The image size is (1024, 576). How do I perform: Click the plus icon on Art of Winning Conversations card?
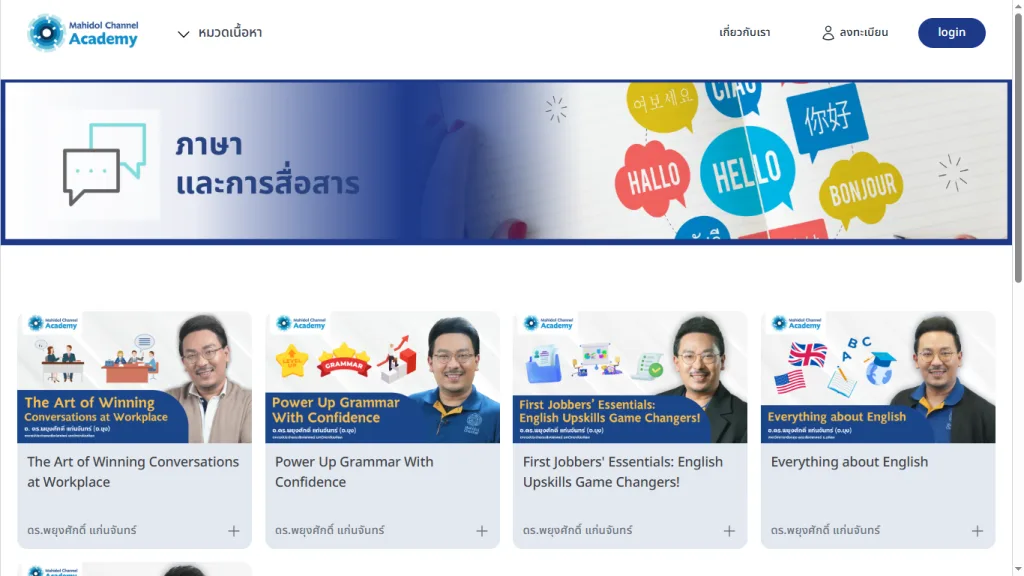click(x=233, y=531)
